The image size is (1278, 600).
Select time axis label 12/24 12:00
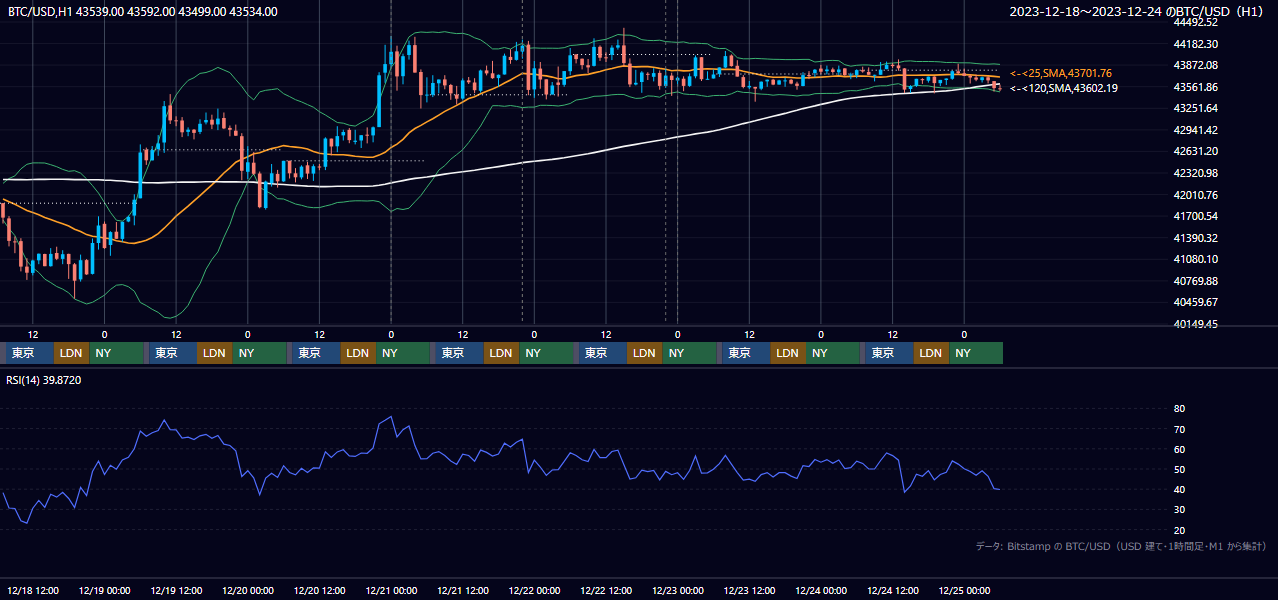pos(894,591)
